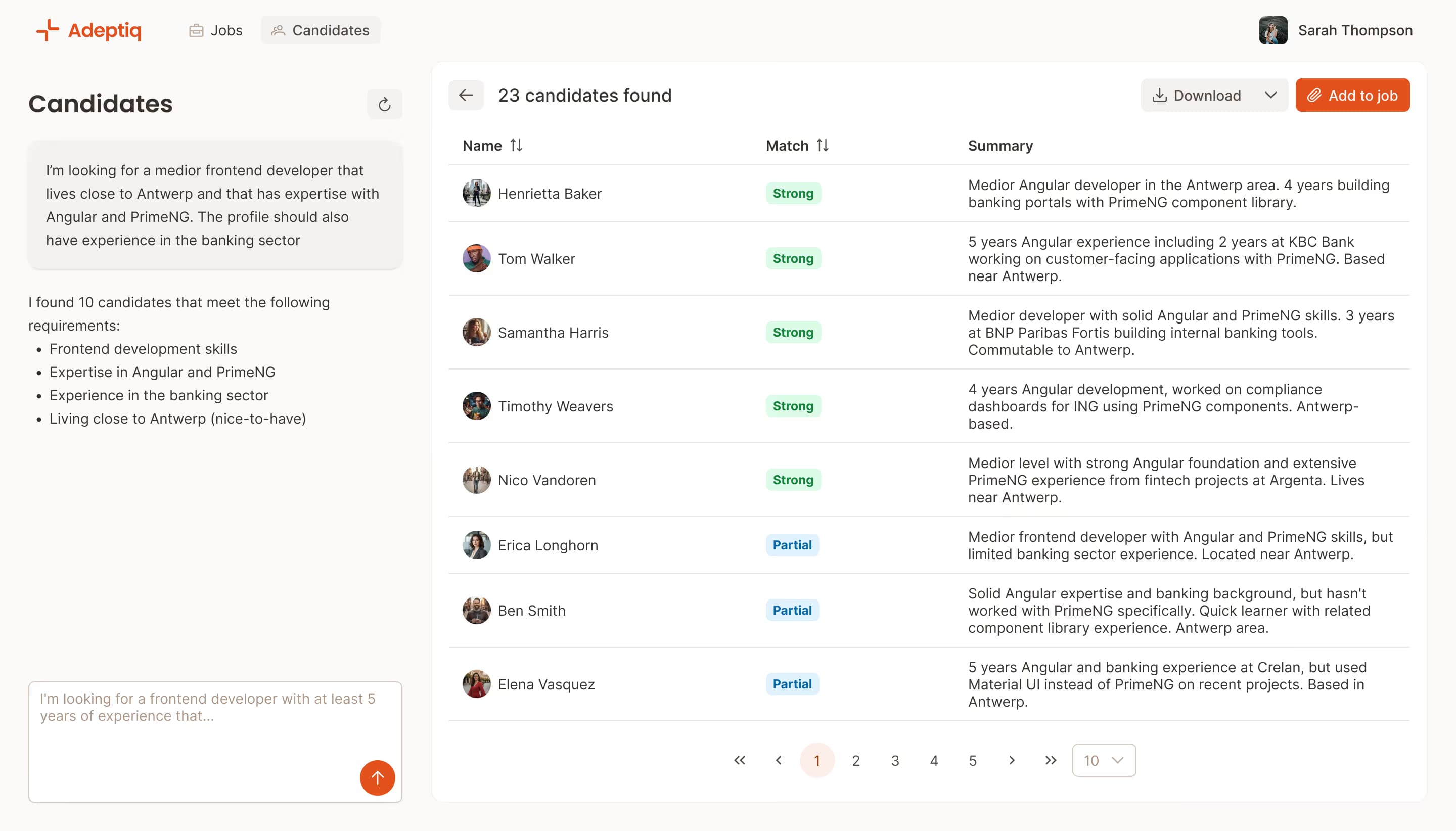Viewport: 1456px width, 831px height.
Task: Click the back arrow above the results list
Action: [466, 95]
